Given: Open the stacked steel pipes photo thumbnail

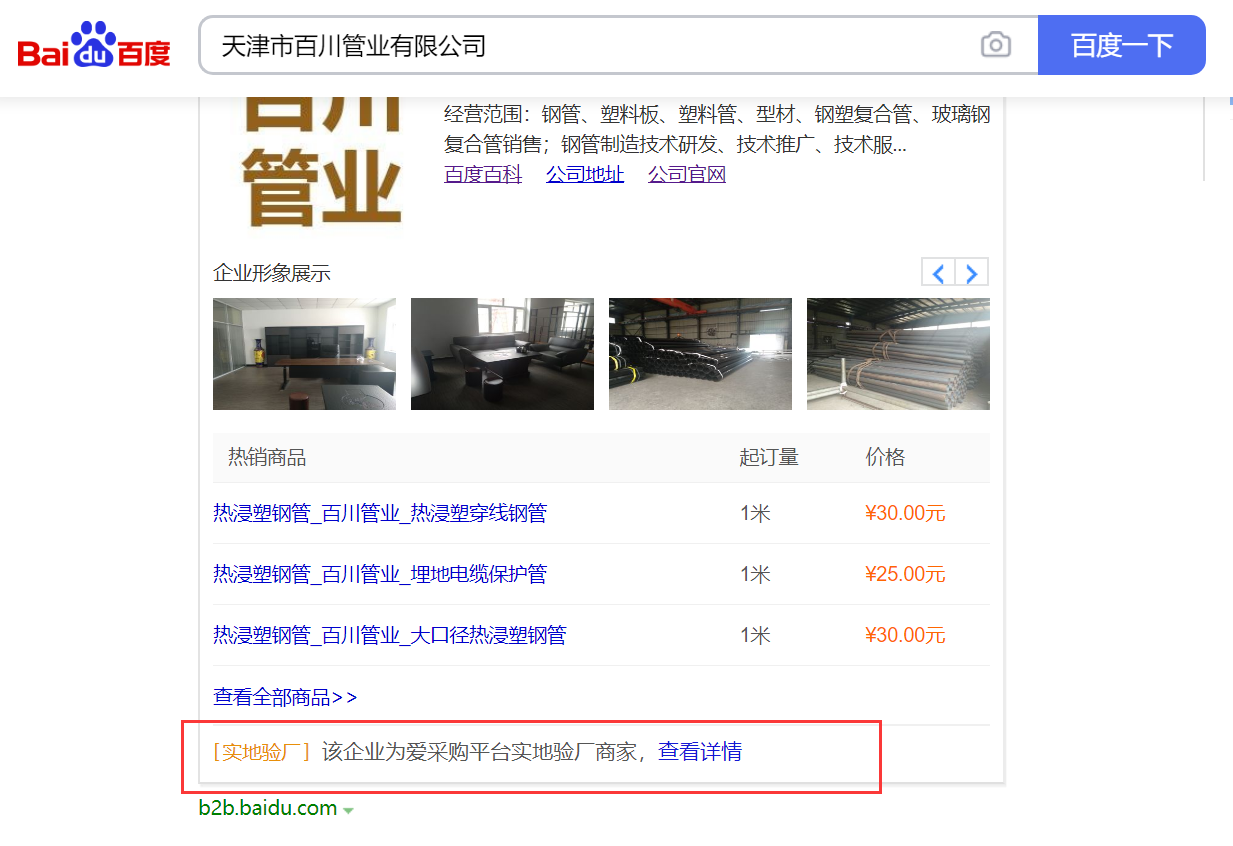Looking at the screenshot, I should coord(898,354).
